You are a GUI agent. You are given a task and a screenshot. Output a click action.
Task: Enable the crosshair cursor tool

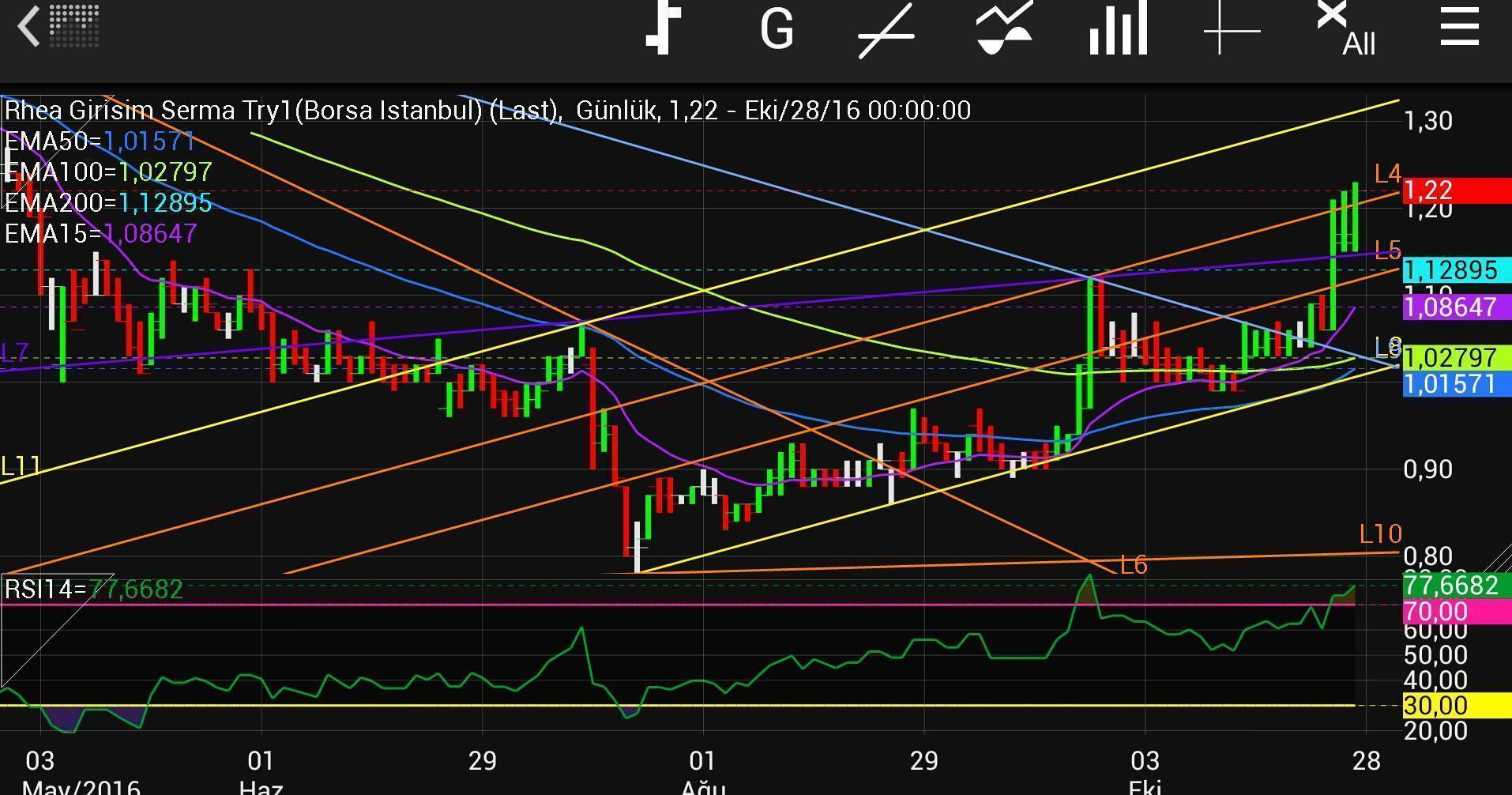(x=1231, y=30)
